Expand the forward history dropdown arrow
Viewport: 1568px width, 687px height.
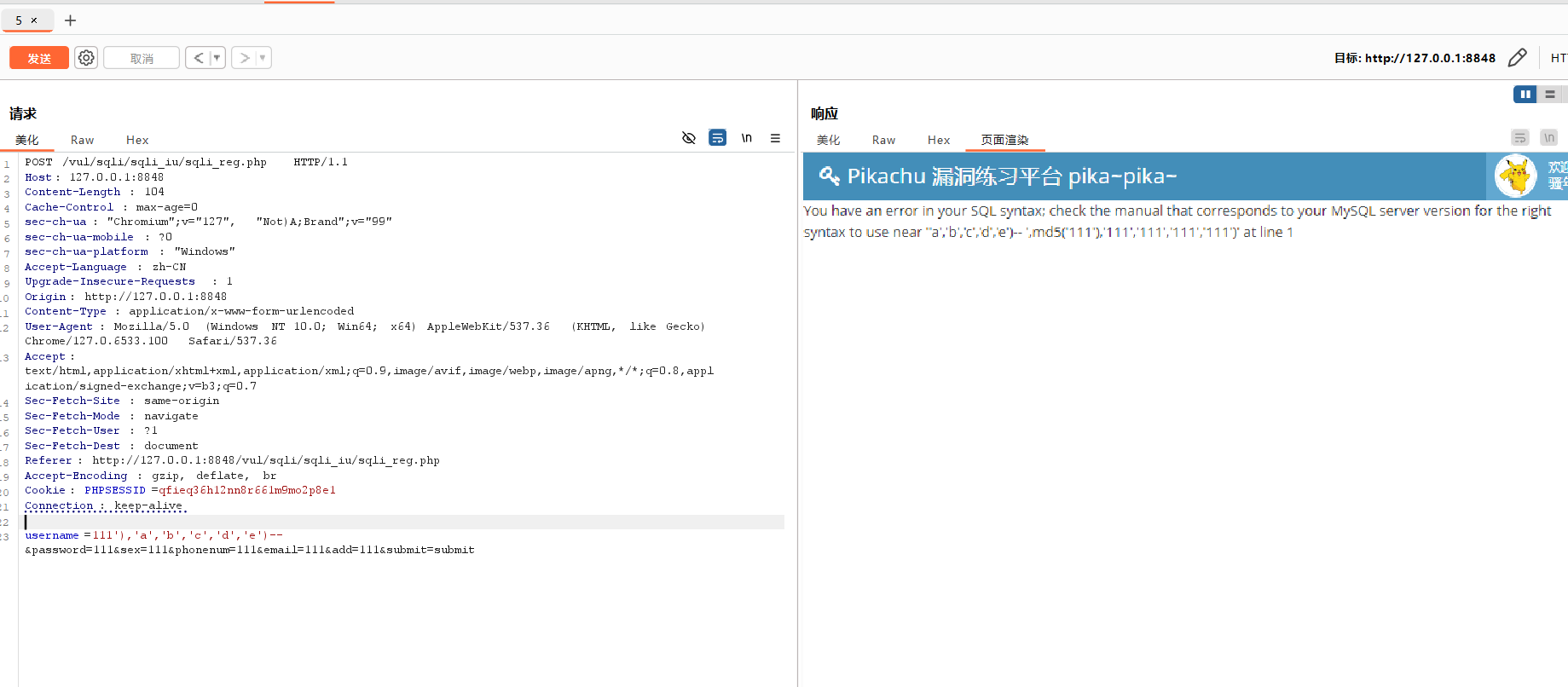pos(263,58)
